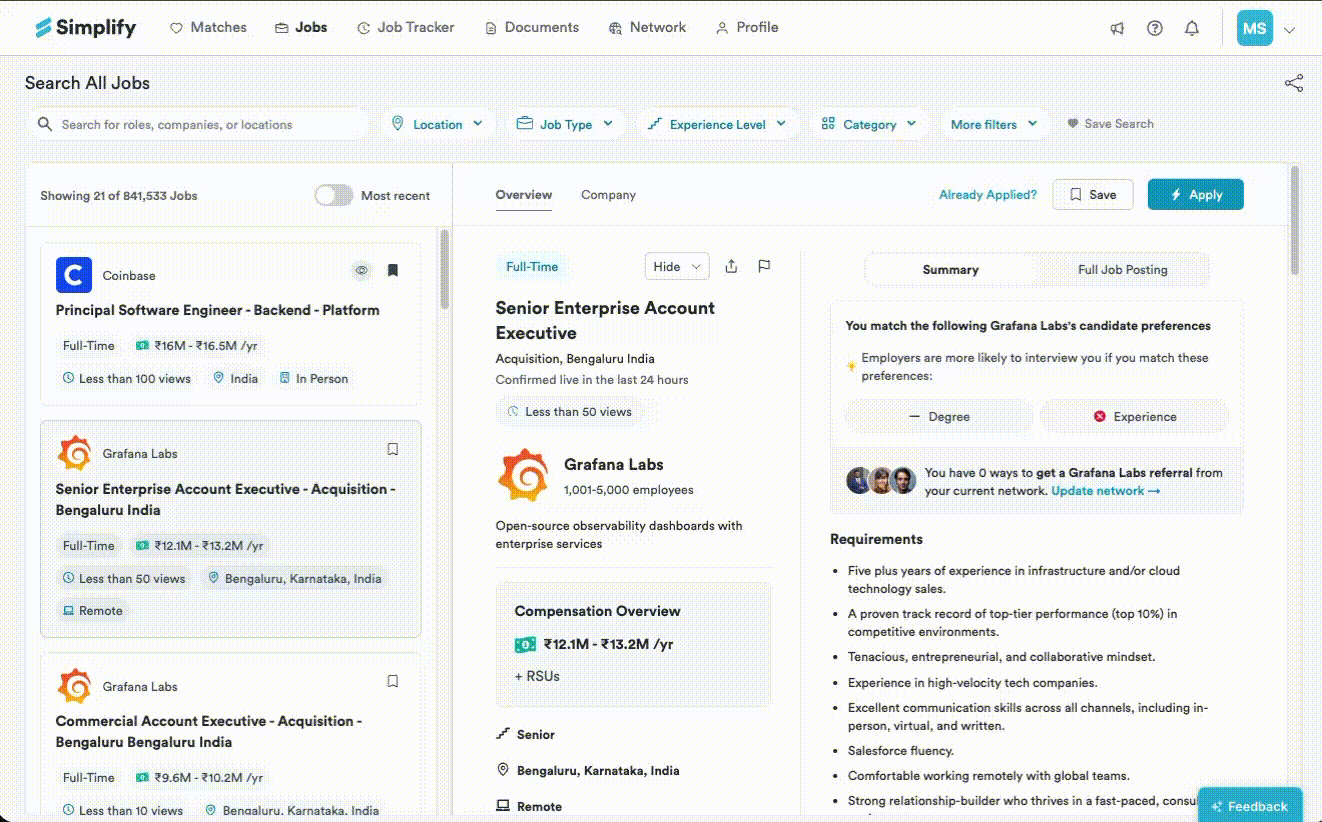Go to the Matches page
The width and height of the screenshot is (1322, 822).
(208, 28)
